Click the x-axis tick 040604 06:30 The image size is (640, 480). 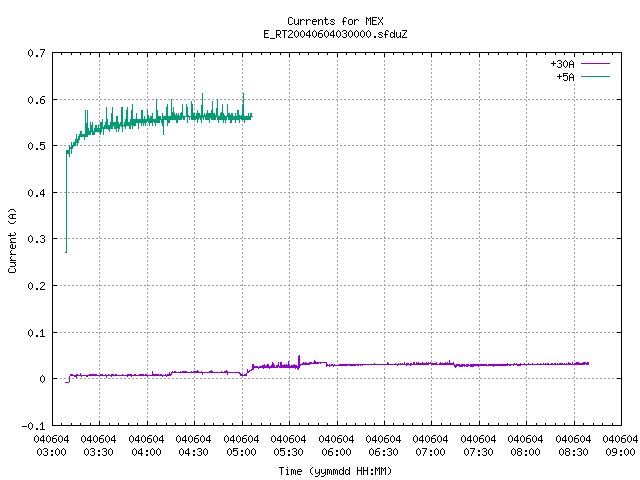[x=383, y=446]
